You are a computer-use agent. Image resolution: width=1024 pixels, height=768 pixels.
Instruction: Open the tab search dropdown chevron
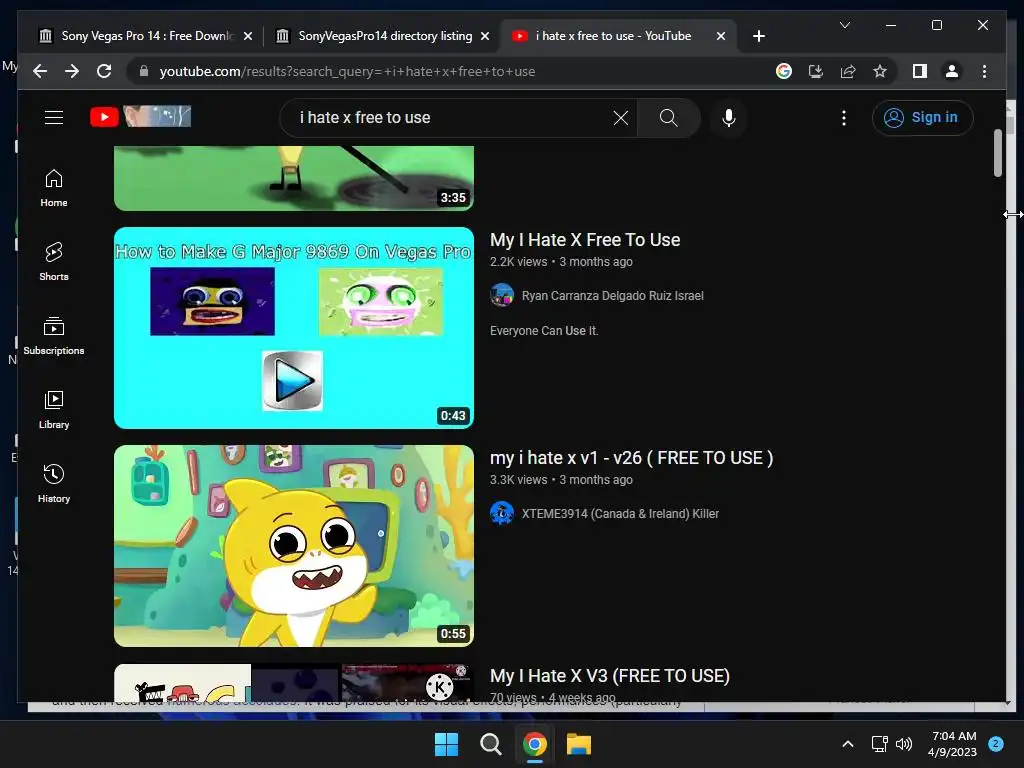[x=844, y=25]
